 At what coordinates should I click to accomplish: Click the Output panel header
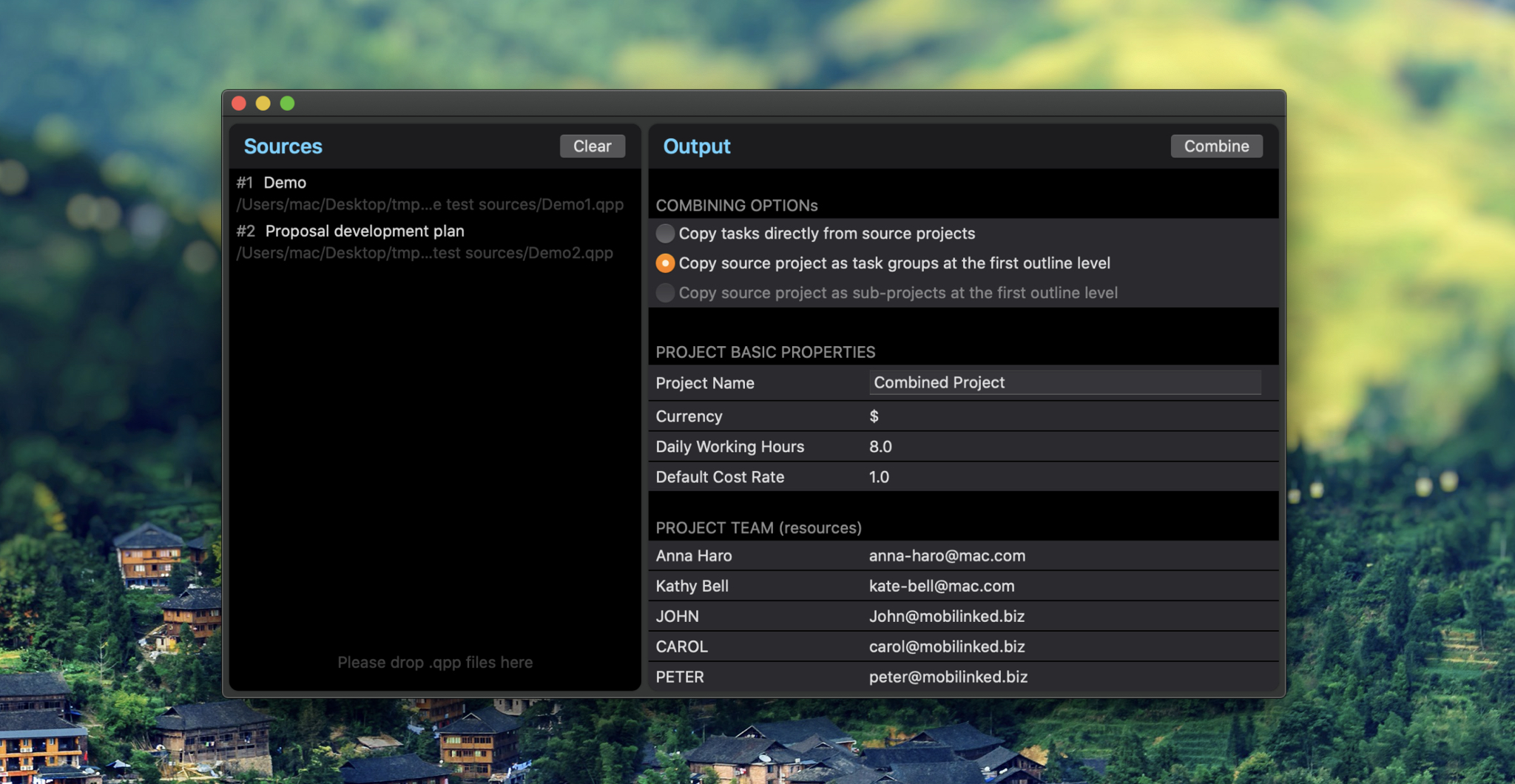(x=696, y=146)
